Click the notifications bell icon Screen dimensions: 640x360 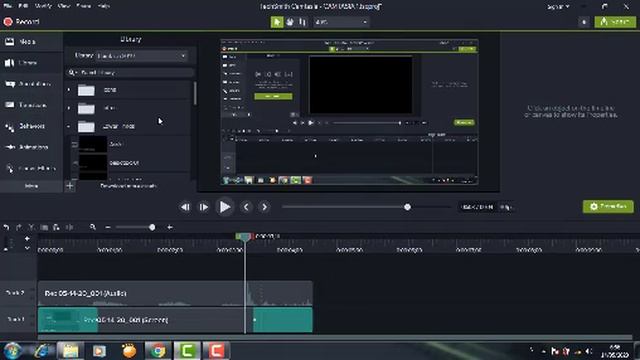pos(584,22)
